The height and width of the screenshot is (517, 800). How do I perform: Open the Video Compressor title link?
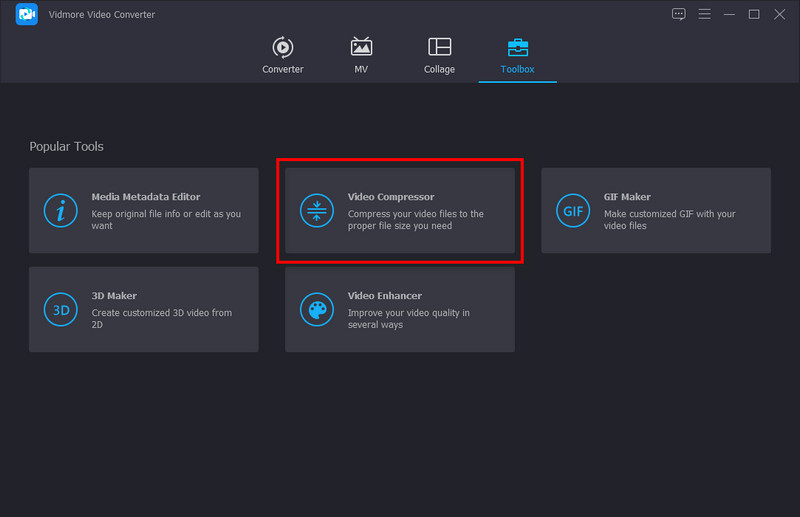390,197
